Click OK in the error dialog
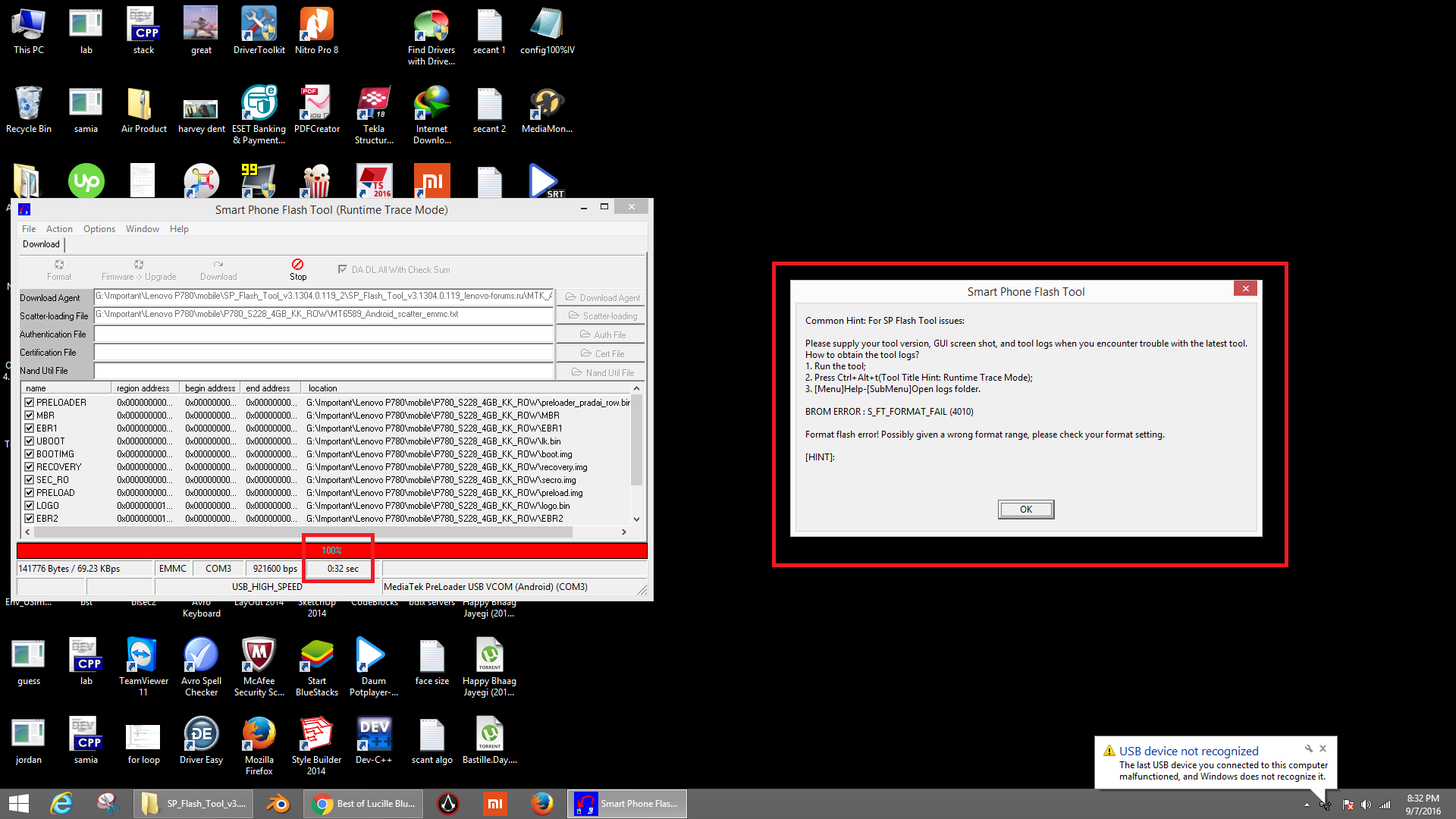This screenshot has height=819, width=1456. 1026,510
